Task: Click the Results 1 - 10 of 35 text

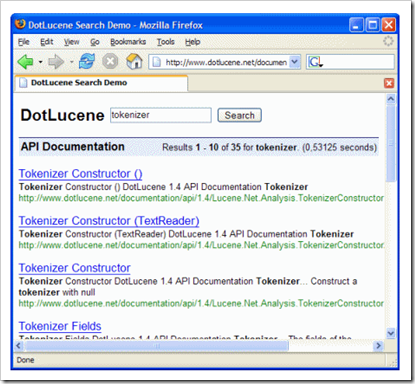Action: 201,147
